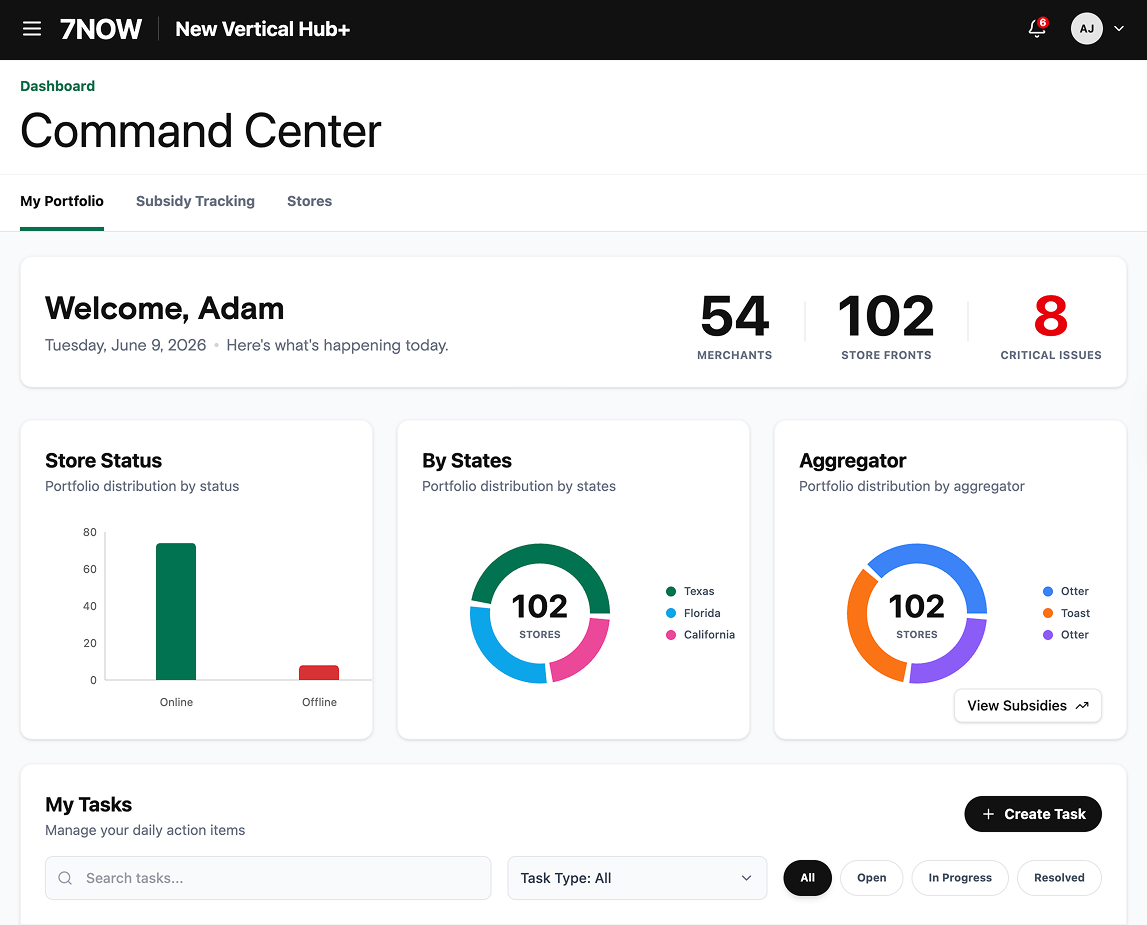Click the My Tasks heading
This screenshot has height=925, width=1147.
(89, 804)
